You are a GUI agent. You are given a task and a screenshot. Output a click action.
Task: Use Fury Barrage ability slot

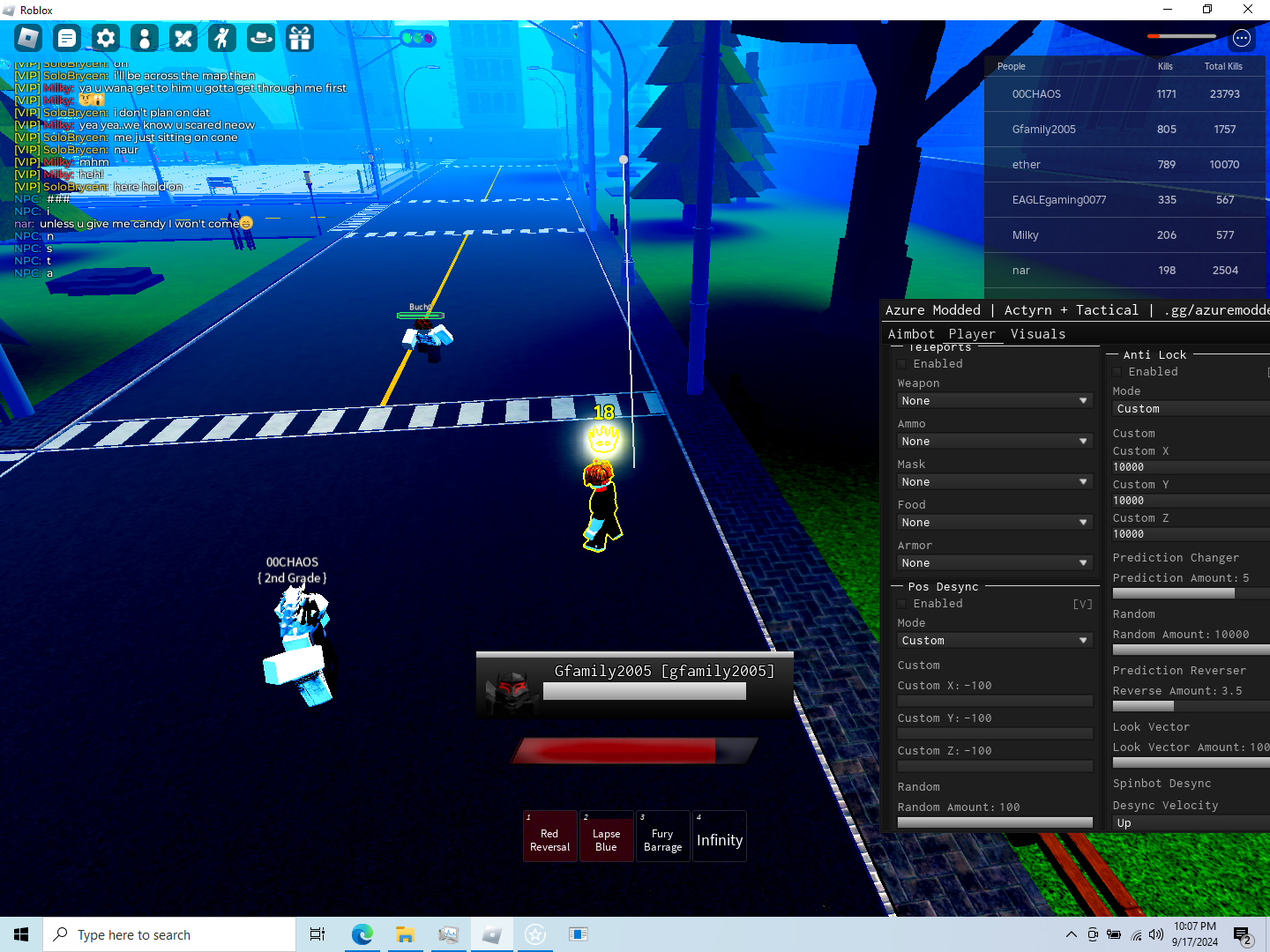point(663,836)
